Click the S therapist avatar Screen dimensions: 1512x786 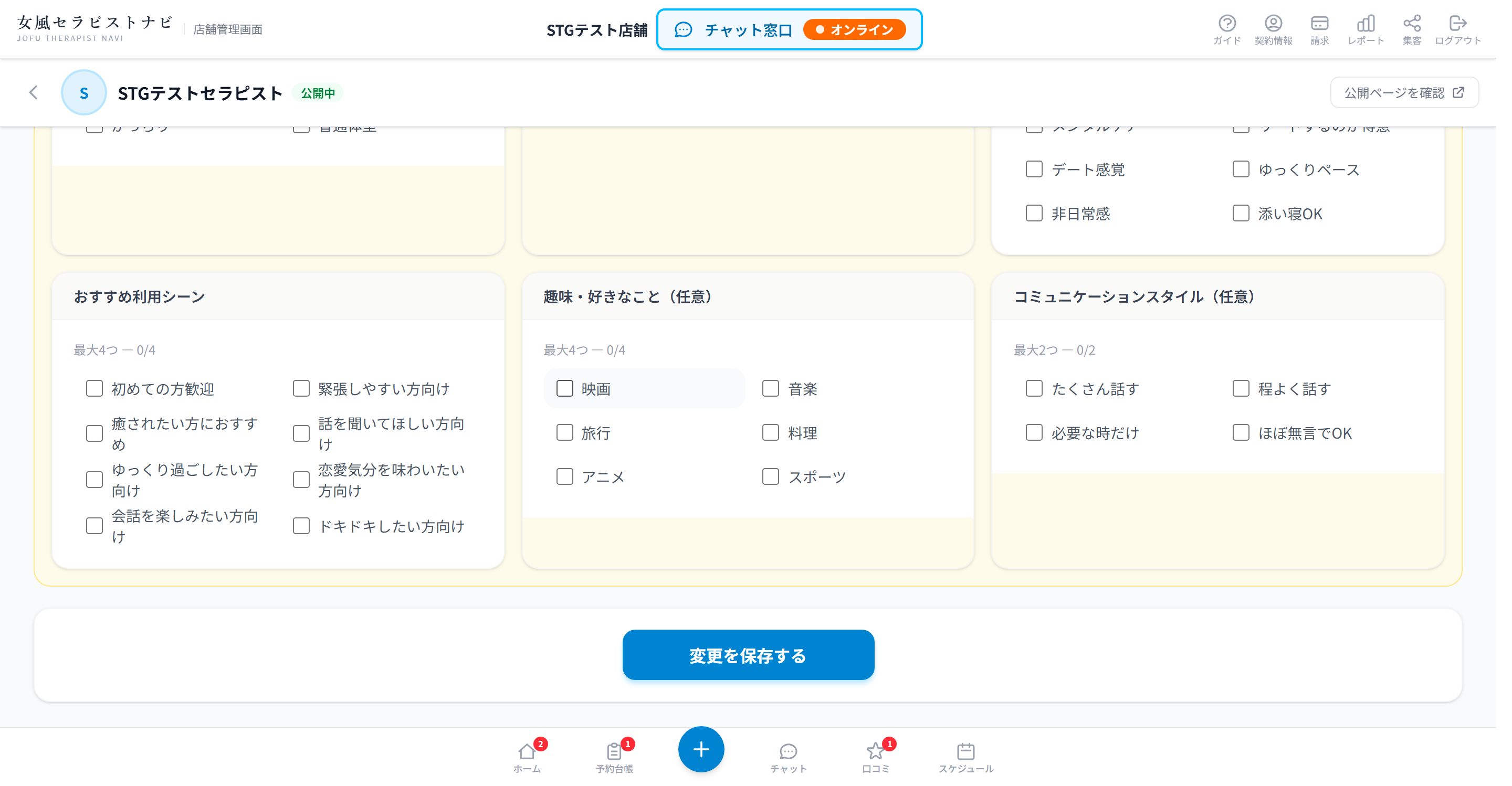[85, 93]
